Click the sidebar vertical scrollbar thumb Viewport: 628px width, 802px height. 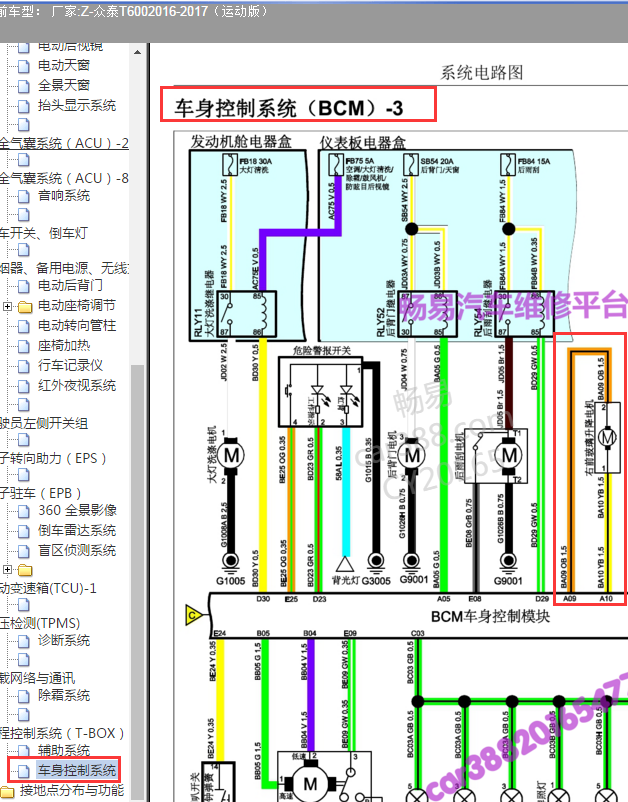[x=137, y=581]
